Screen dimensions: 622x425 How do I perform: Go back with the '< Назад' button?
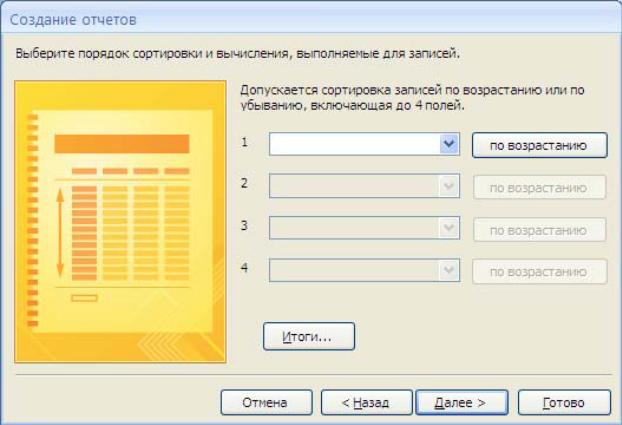pyautogui.click(x=366, y=402)
